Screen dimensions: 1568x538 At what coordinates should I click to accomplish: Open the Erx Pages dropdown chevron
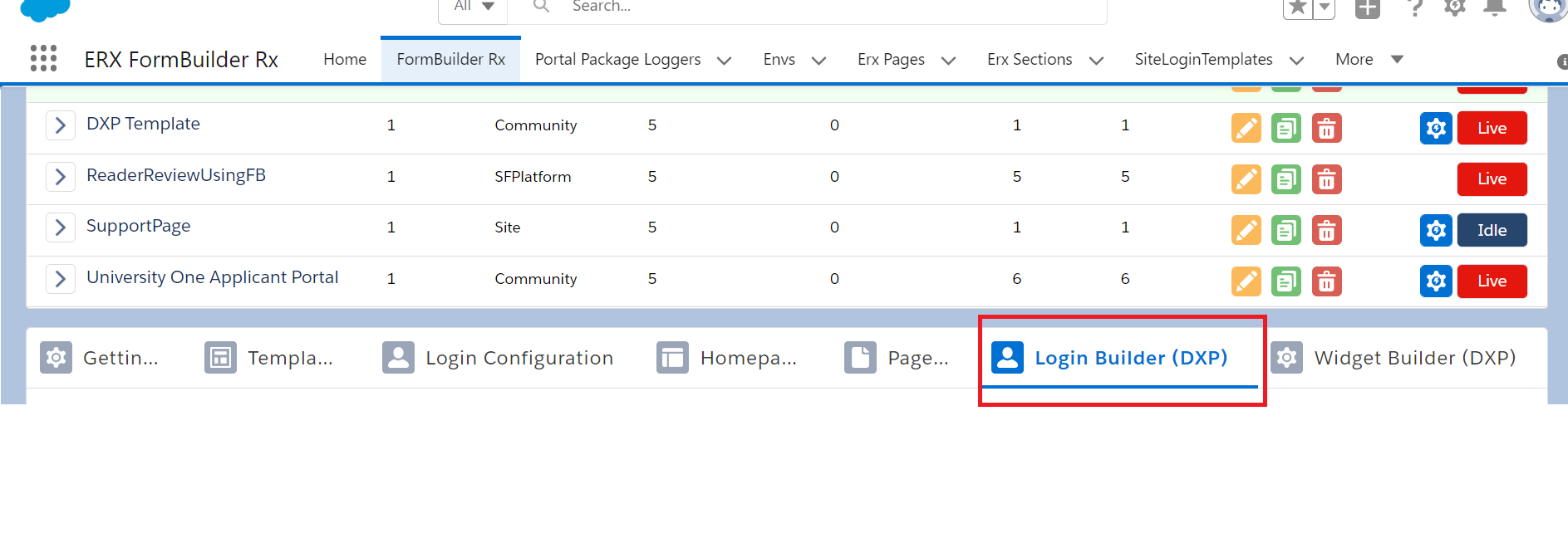pos(948,61)
